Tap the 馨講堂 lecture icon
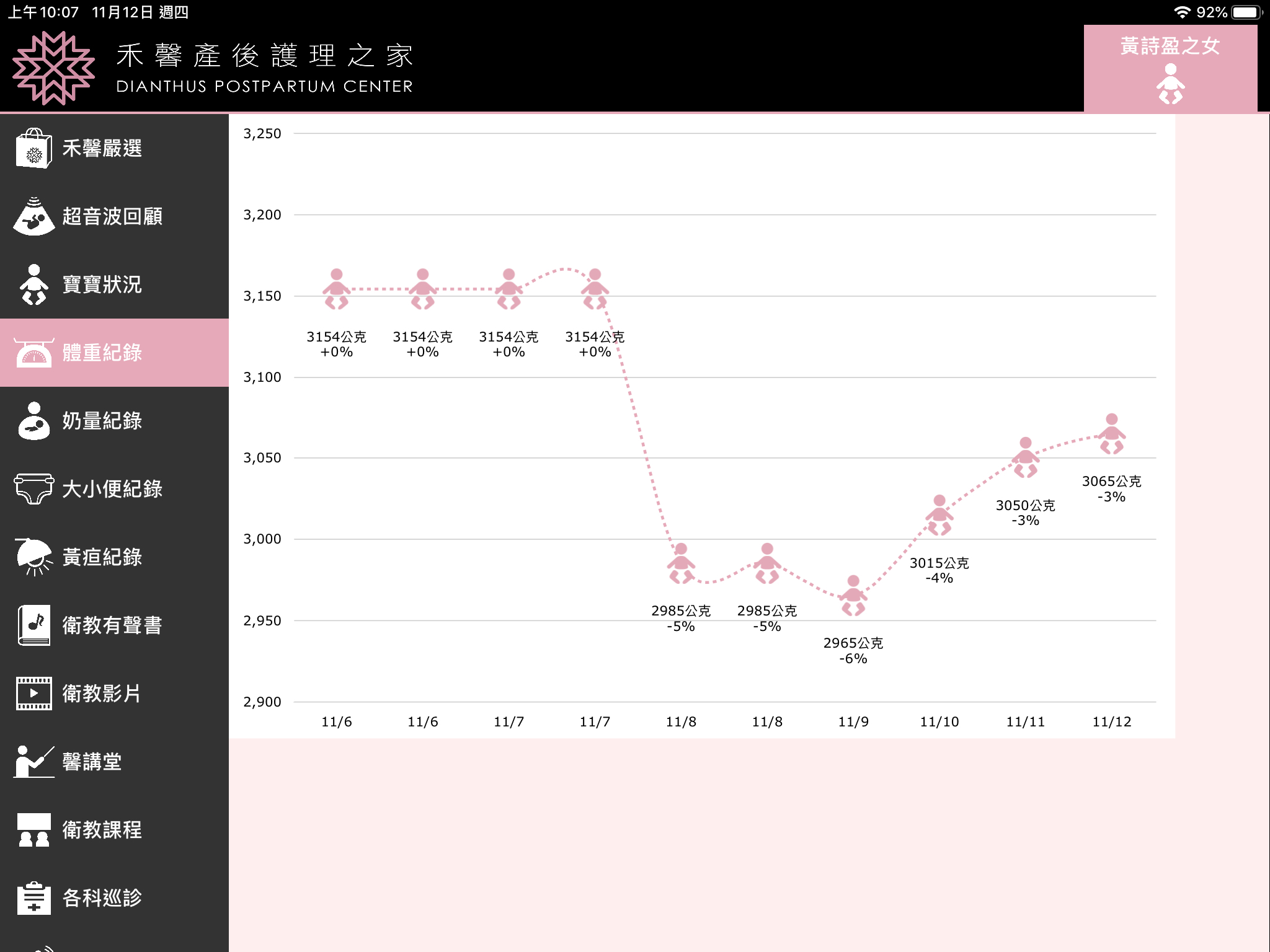This screenshot has width=1270, height=952. pos(34,762)
